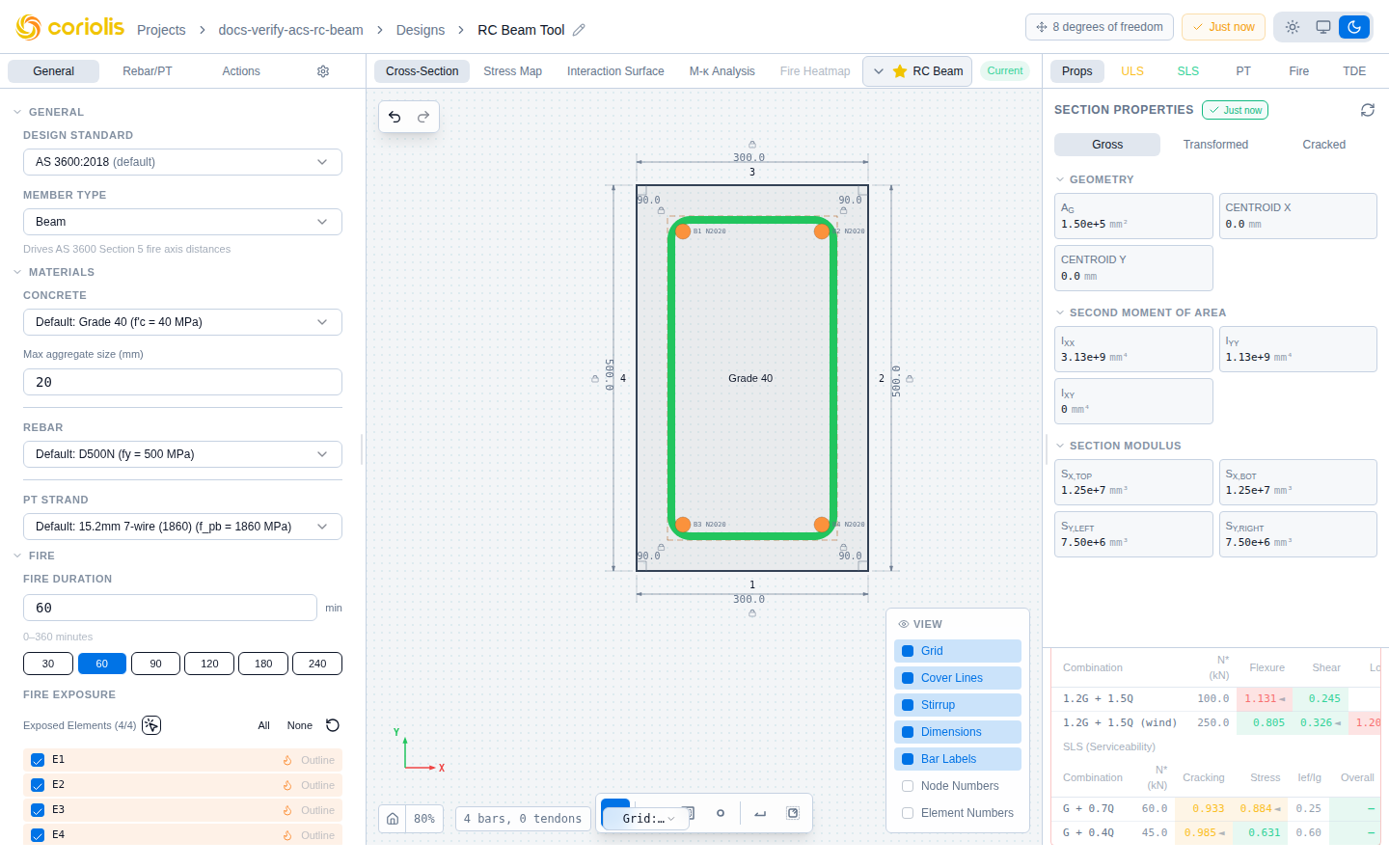Screen dimensions: 1389x868
Task: Set fire duration to 90 minutes
Action: tap(155, 664)
